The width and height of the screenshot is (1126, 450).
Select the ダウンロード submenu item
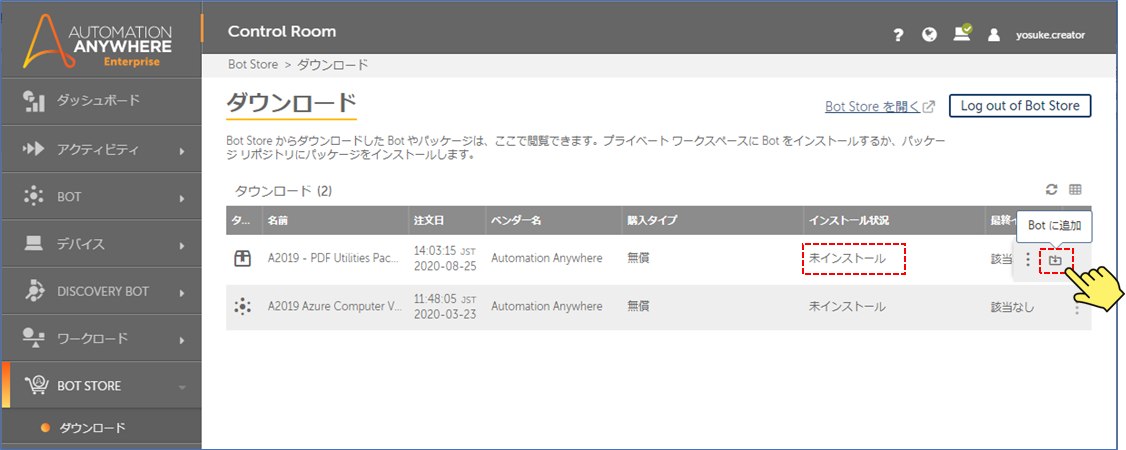coord(91,428)
